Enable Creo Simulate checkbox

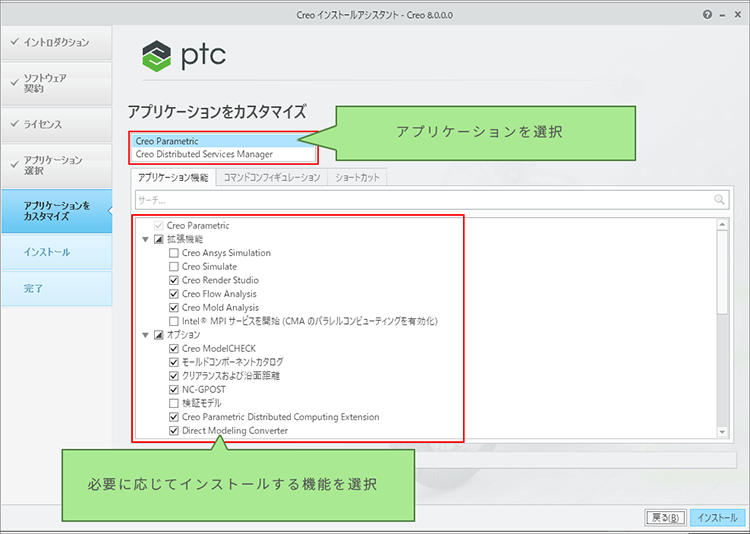[174, 267]
